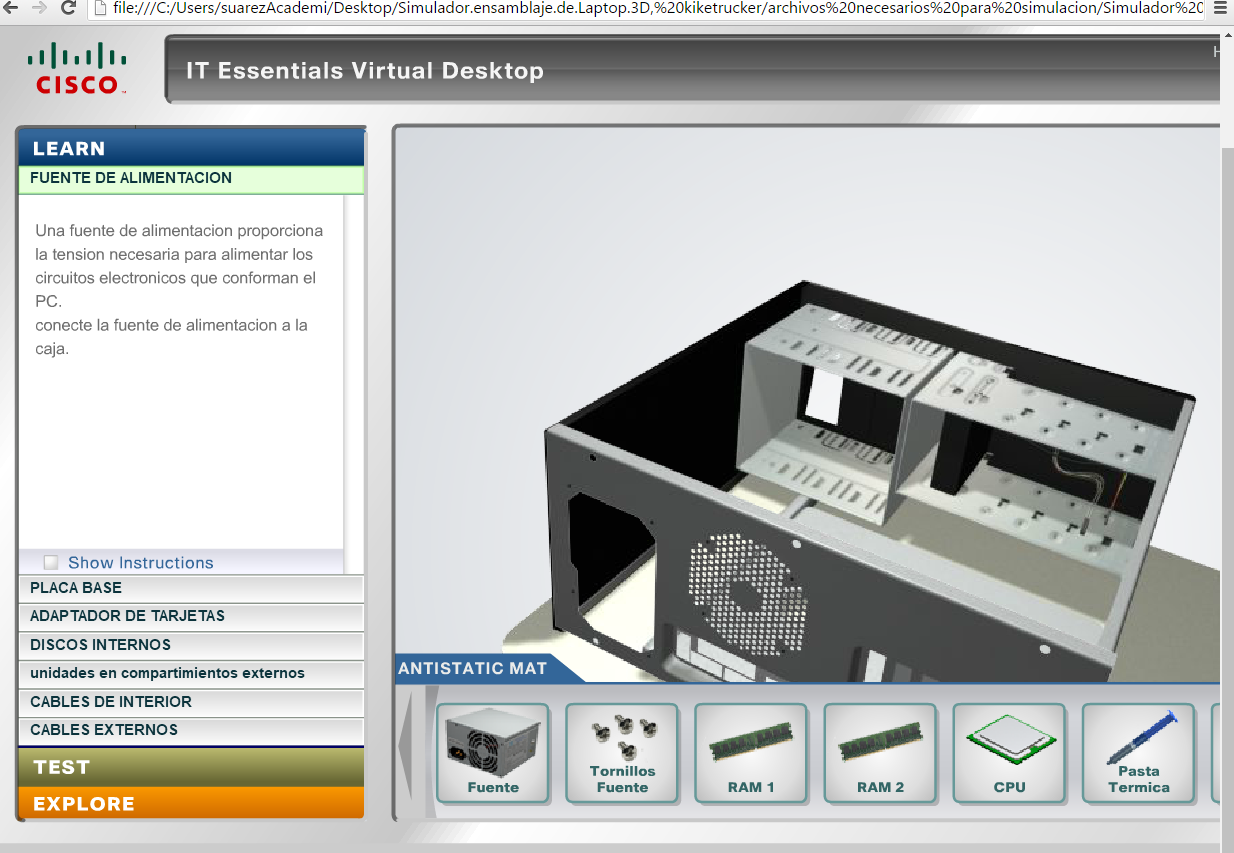Choose the RAM 2 memory module
Image resolution: width=1234 pixels, height=853 pixels.
[x=879, y=752]
